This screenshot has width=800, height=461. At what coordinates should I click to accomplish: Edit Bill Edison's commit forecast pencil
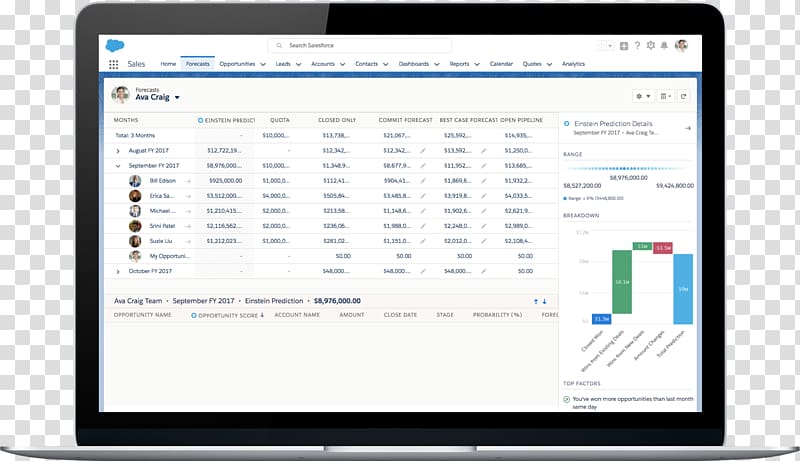[x=422, y=180]
